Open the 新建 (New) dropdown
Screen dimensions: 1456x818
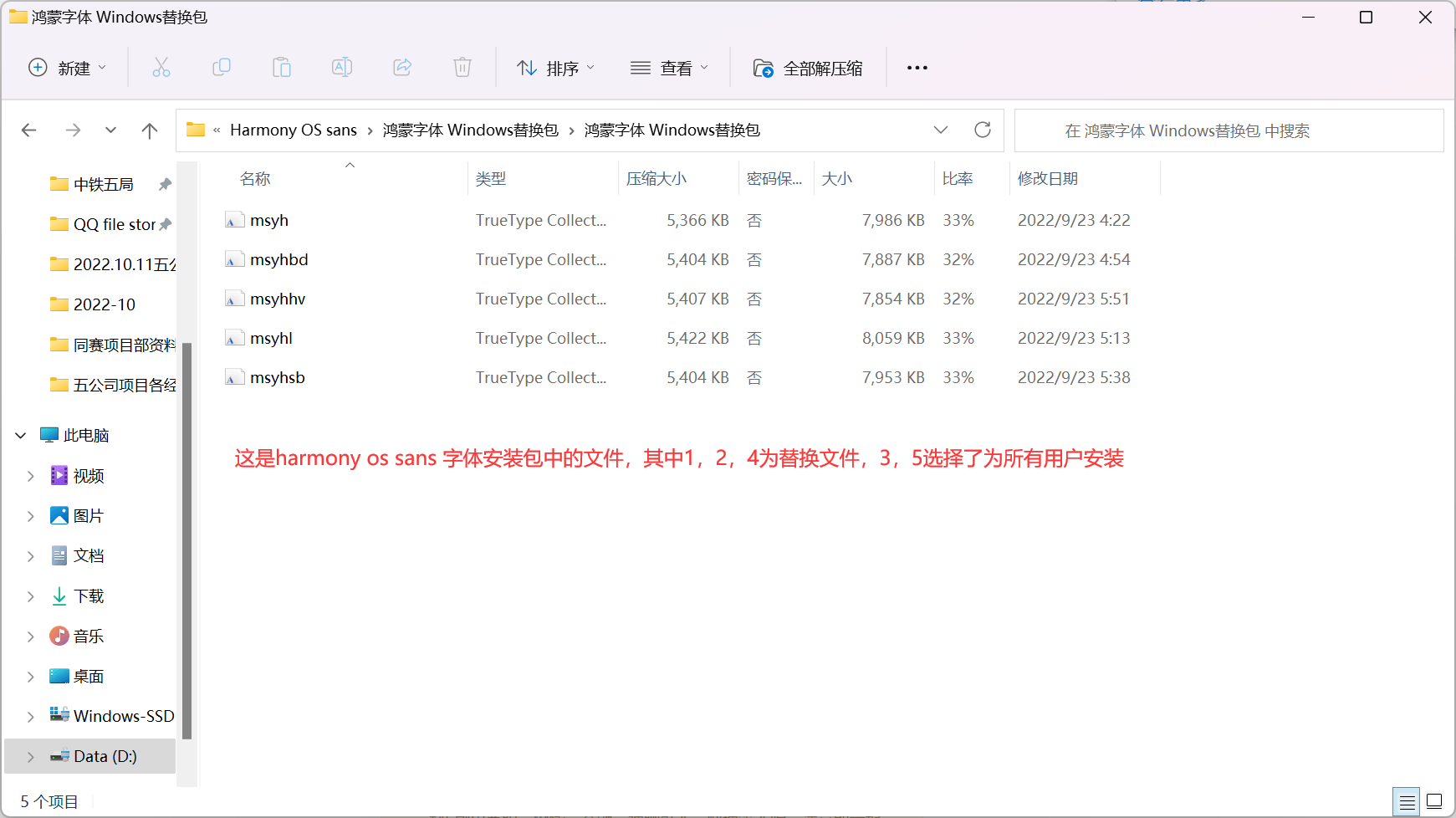click(x=68, y=68)
